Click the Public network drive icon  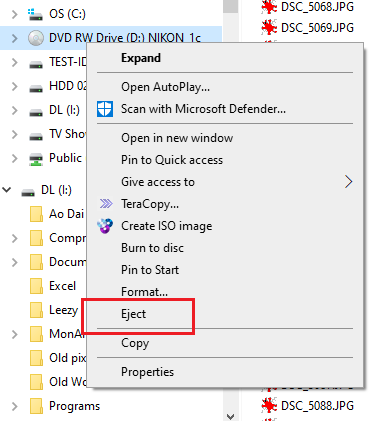[36, 159]
